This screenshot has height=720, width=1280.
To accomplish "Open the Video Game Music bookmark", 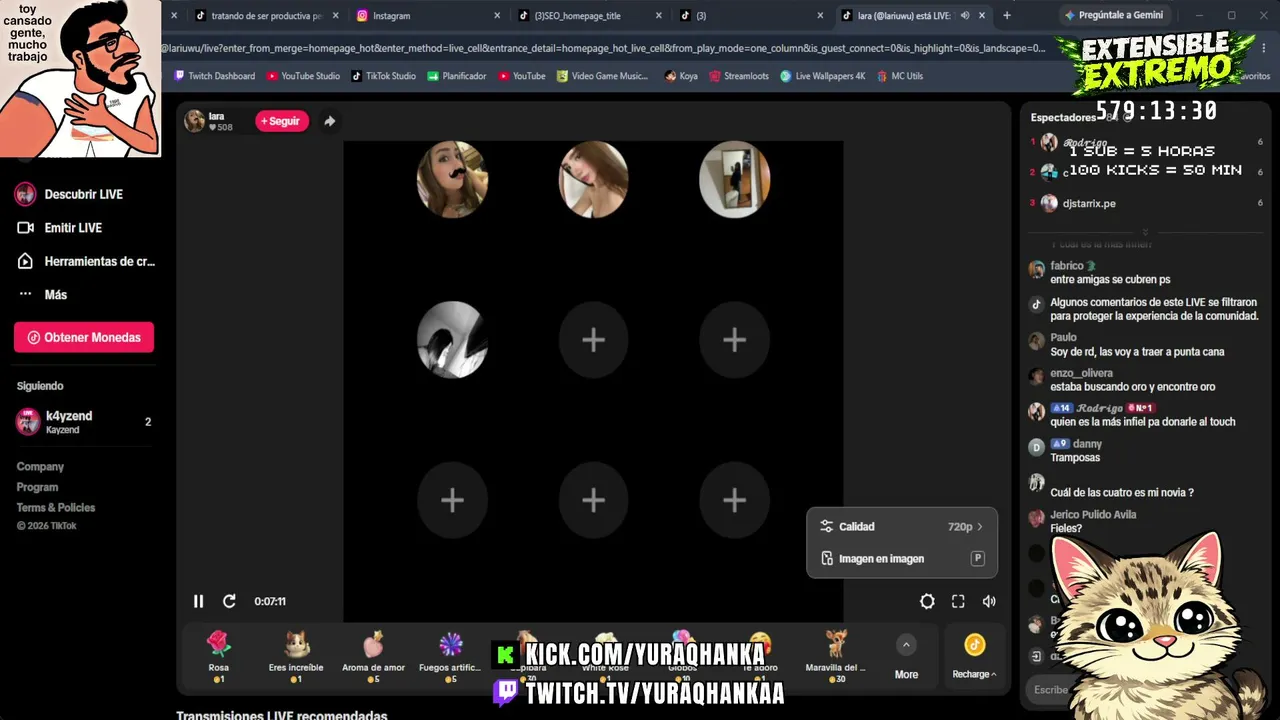I will pos(603,76).
